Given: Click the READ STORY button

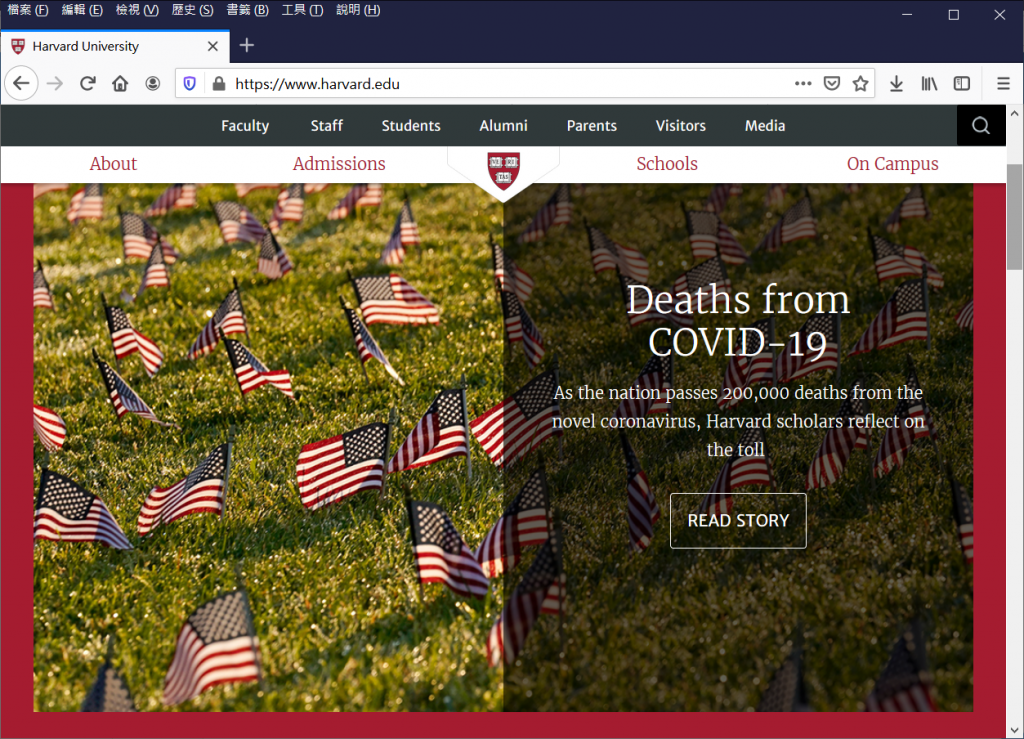Looking at the screenshot, I should click(x=738, y=520).
